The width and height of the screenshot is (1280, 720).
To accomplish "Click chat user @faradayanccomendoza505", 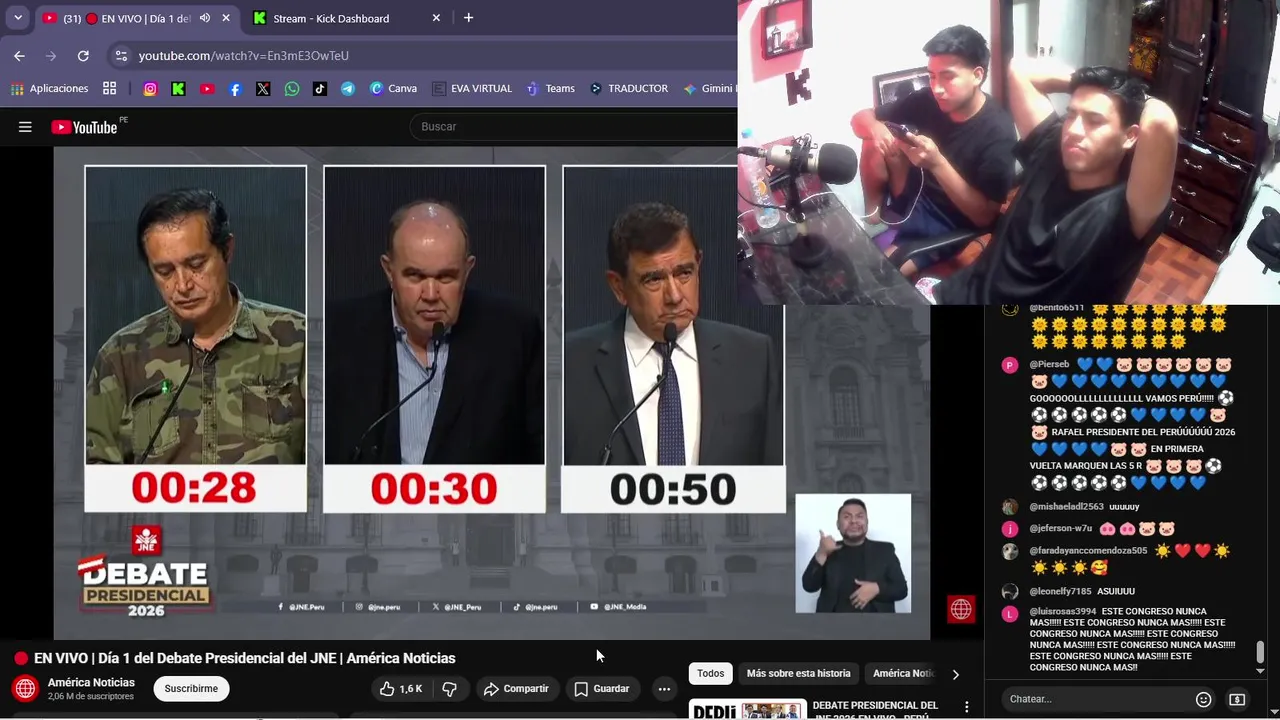I will pos(1088,550).
